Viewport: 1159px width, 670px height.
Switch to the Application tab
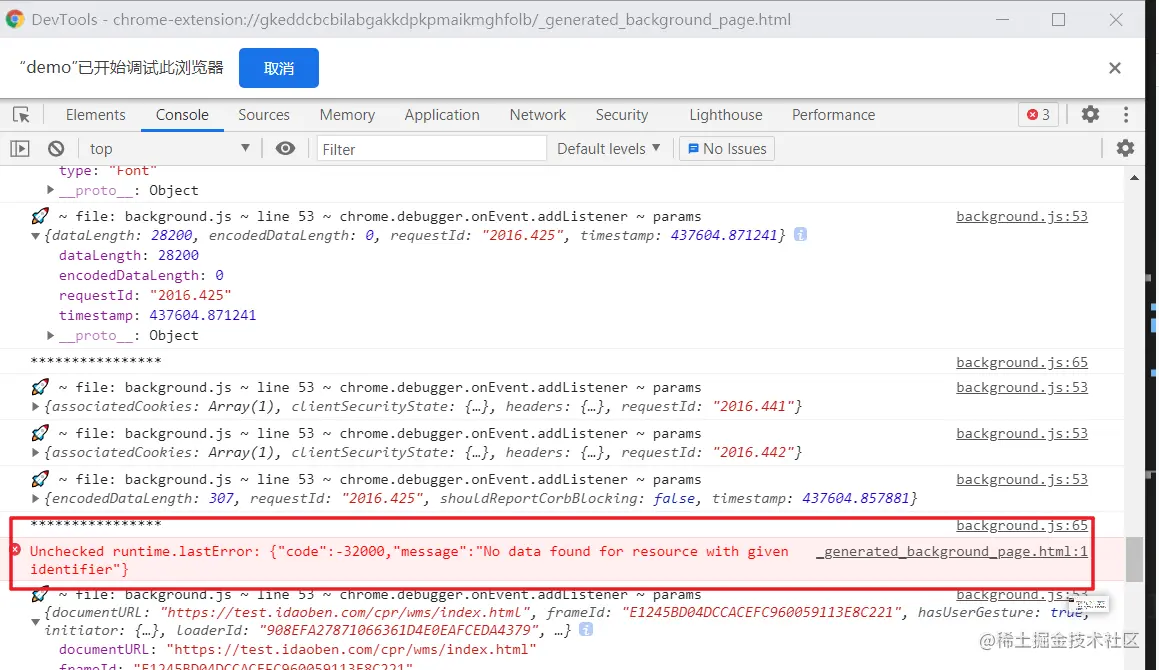pyautogui.click(x=442, y=115)
